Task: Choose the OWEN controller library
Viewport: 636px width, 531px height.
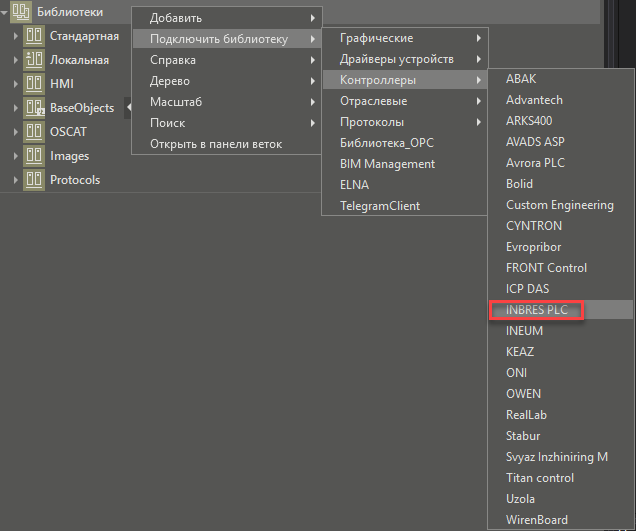Action: tap(561, 394)
